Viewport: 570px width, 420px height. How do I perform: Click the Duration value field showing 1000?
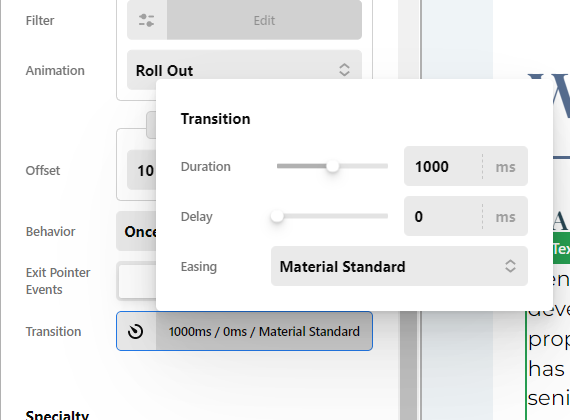[x=443, y=166]
